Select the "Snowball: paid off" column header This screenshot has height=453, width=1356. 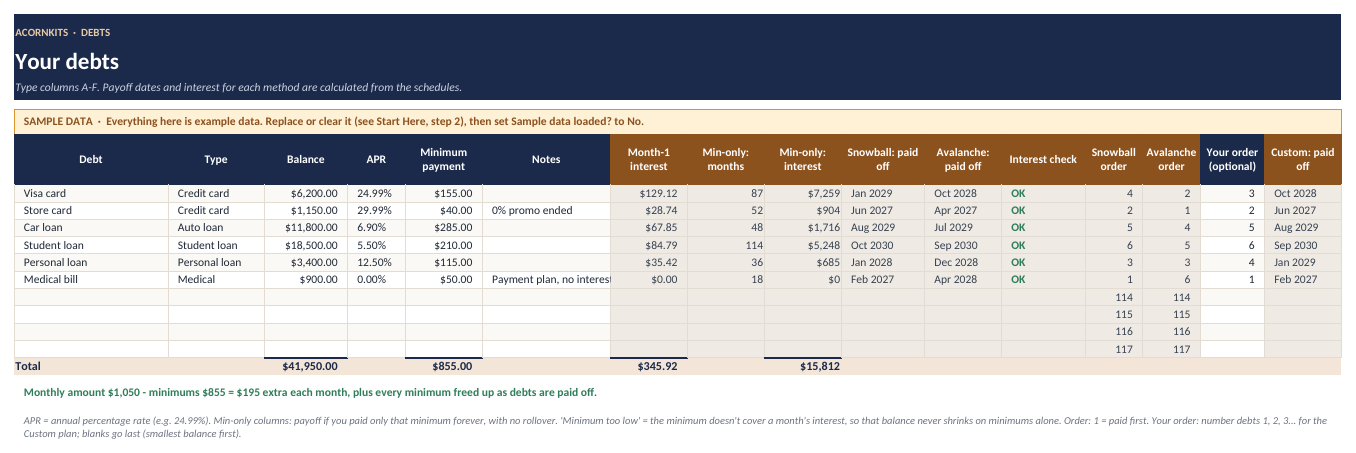[x=883, y=159]
